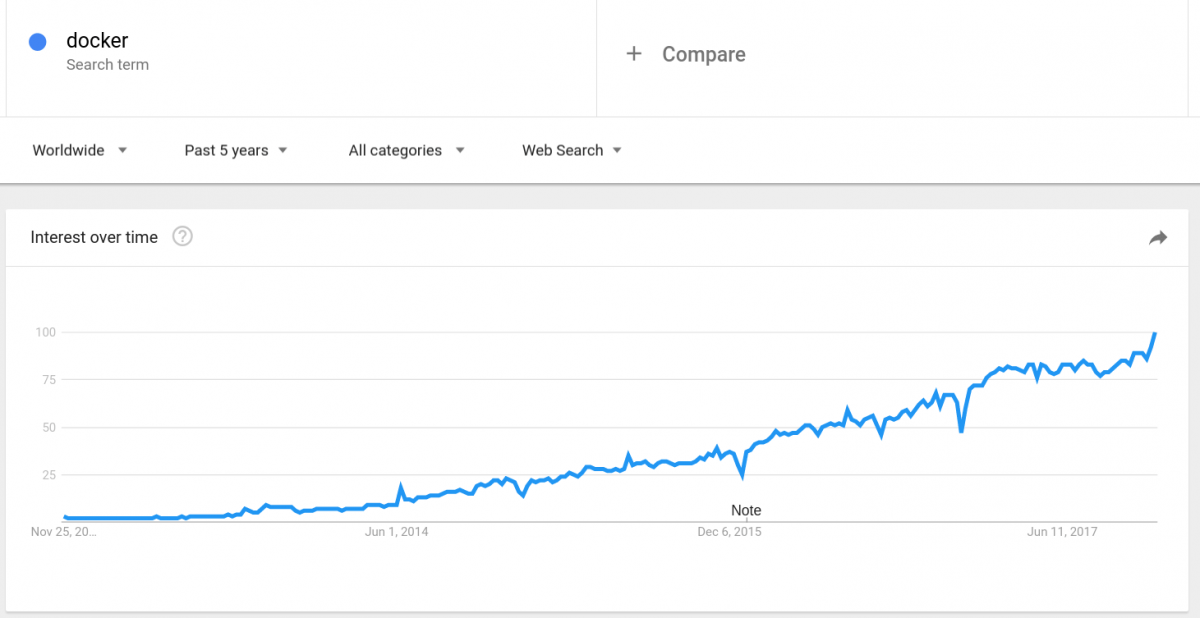
Task: Click the Compare text to add a term
Action: point(703,54)
